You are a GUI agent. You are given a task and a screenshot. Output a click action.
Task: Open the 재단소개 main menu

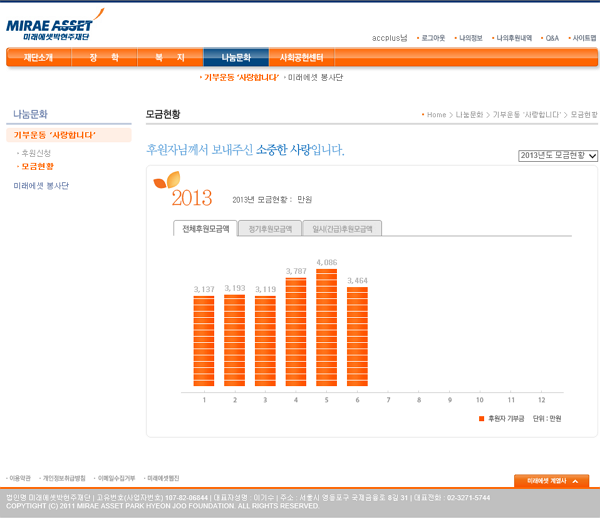[x=38, y=58]
